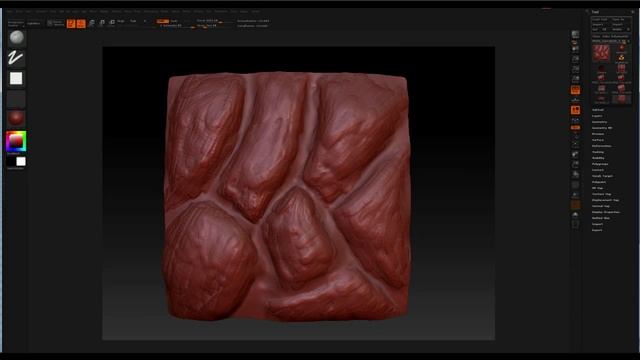
Task: Open the empty texture selector slot
Action: (16, 98)
